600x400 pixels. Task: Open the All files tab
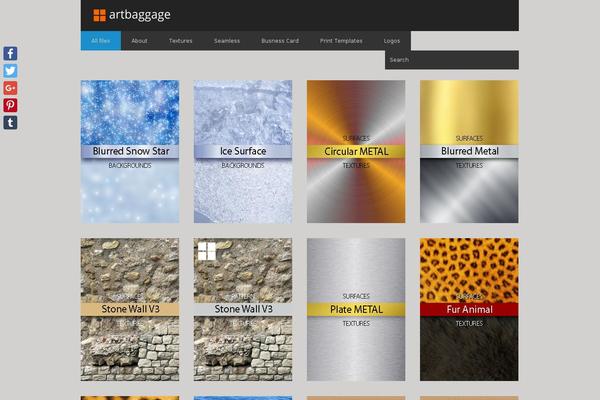click(x=101, y=41)
